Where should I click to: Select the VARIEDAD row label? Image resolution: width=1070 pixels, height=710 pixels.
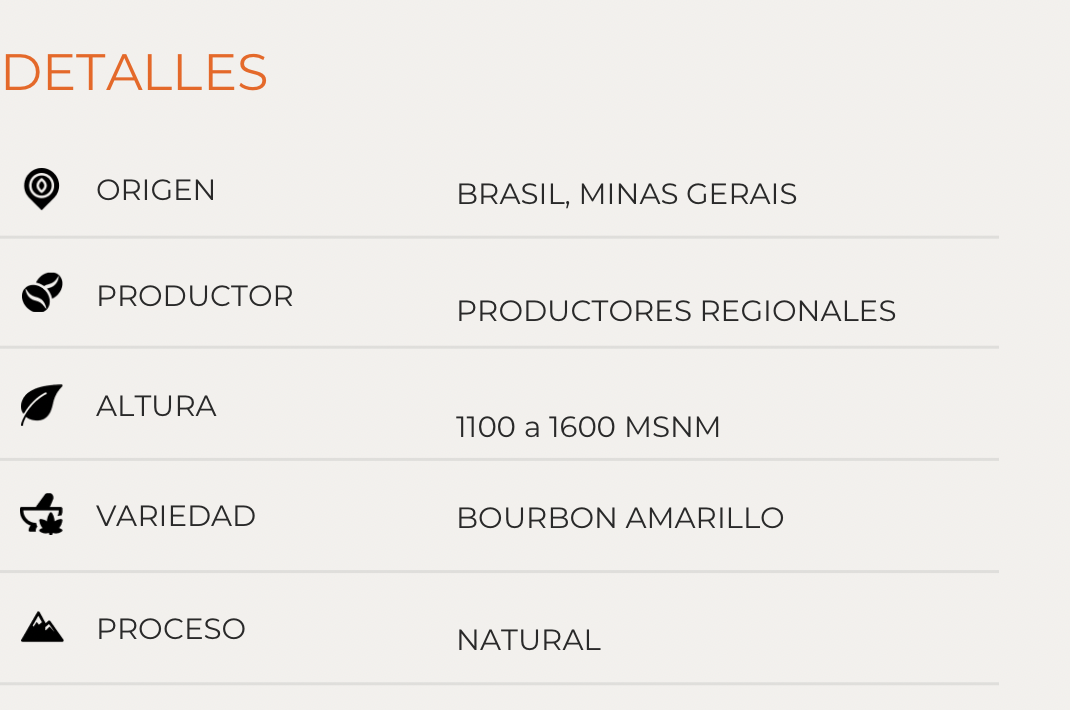click(x=176, y=516)
